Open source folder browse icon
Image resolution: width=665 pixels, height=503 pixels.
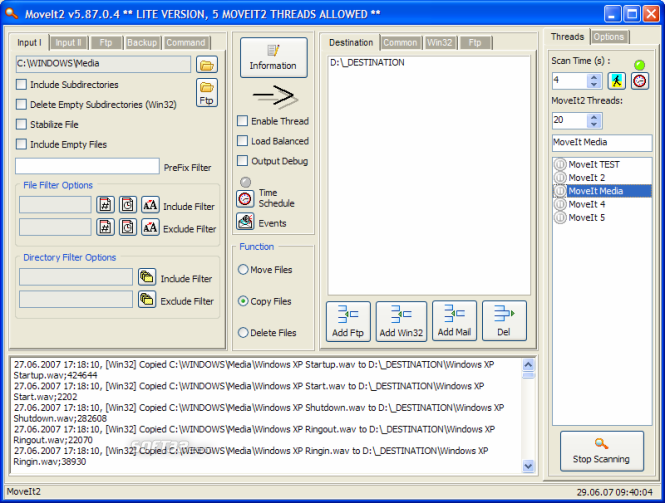pos(207,64)
